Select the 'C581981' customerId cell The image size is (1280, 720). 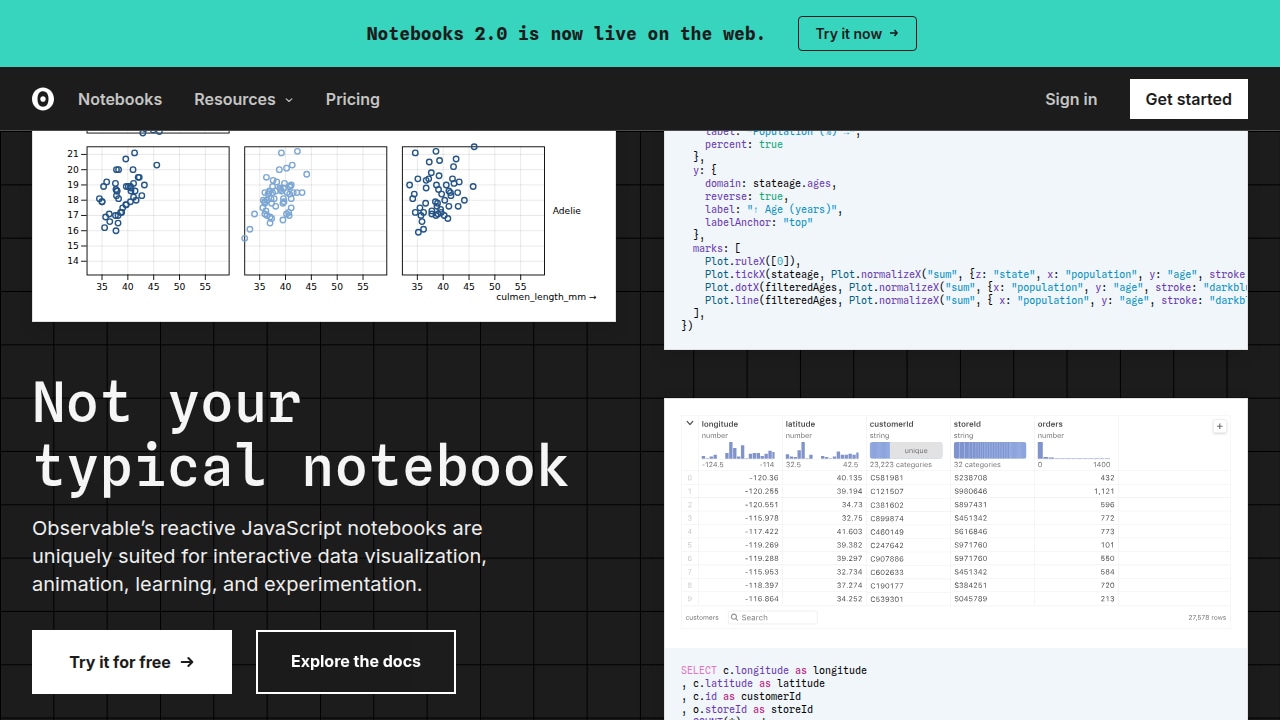point(886,478)
